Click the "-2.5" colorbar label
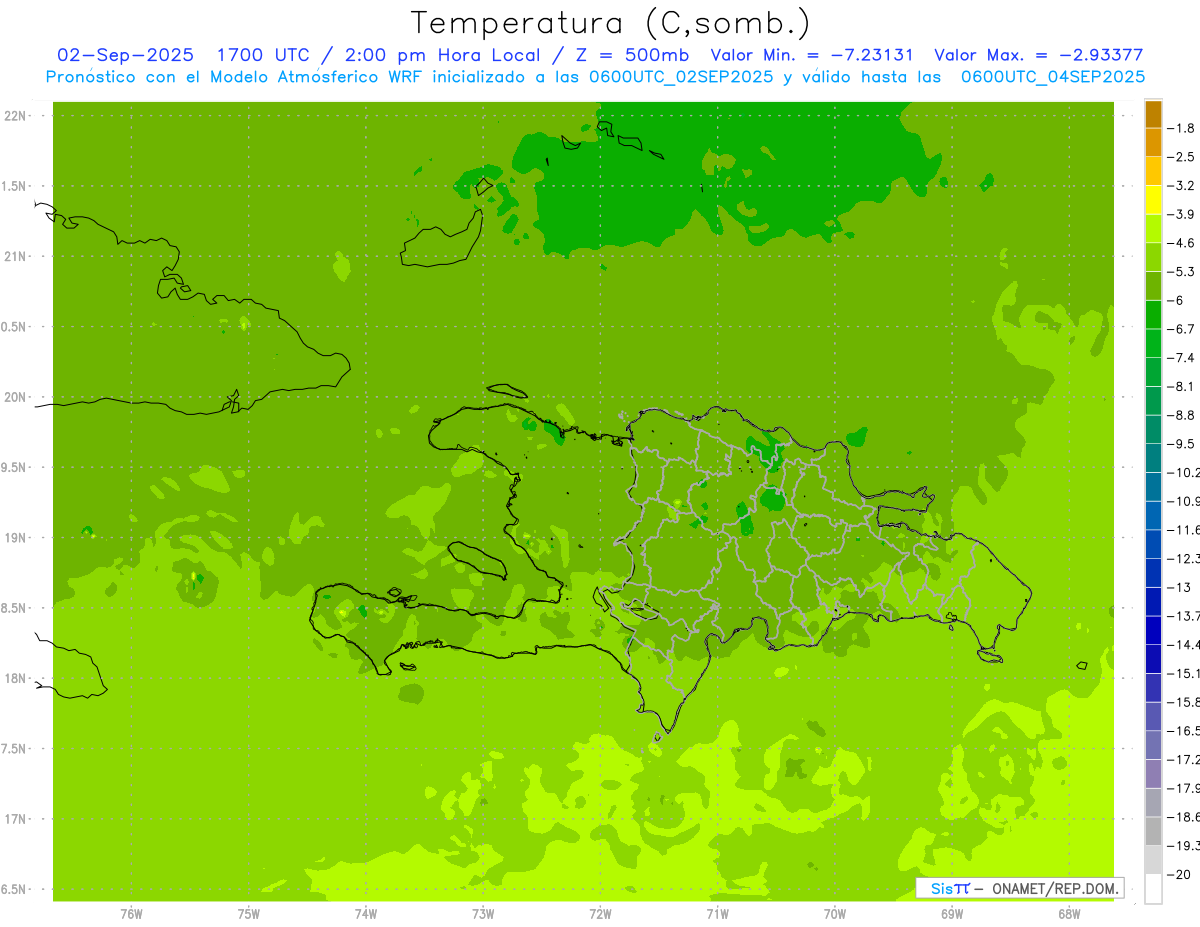1200x927 pixels. (x=1183, y=157)
